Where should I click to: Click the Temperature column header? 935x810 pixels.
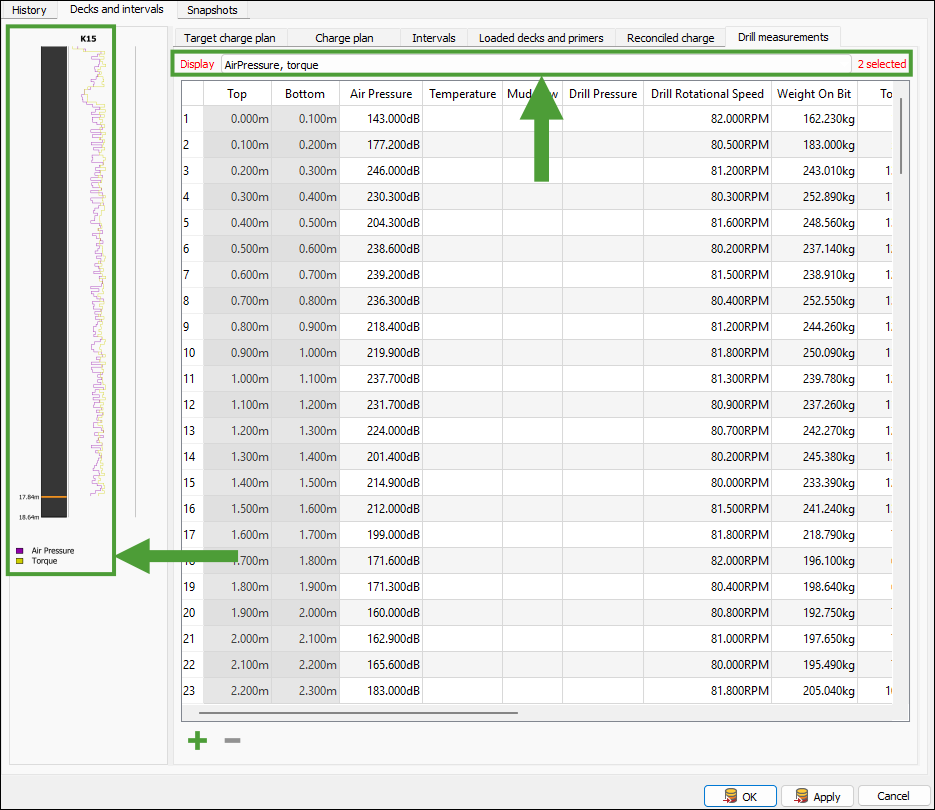[462, 94]
